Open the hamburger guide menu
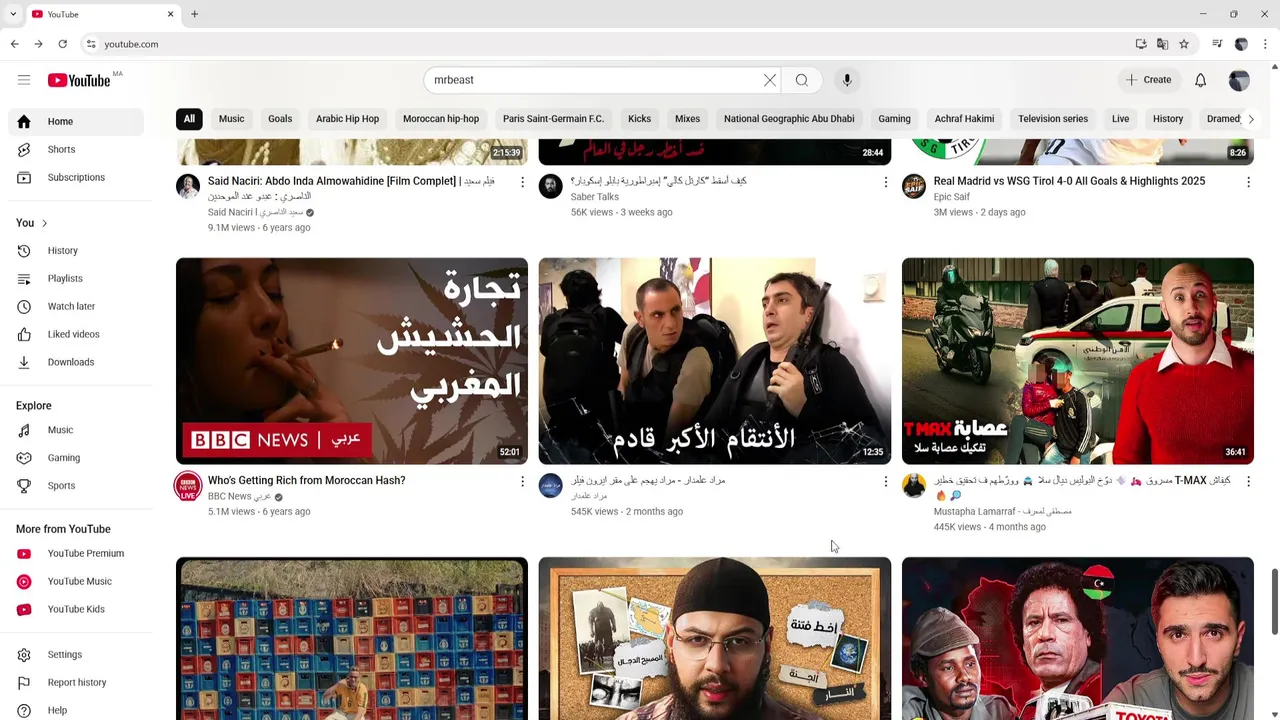The width and height of the screenshot is (1280, 720). tap(24, 80)
